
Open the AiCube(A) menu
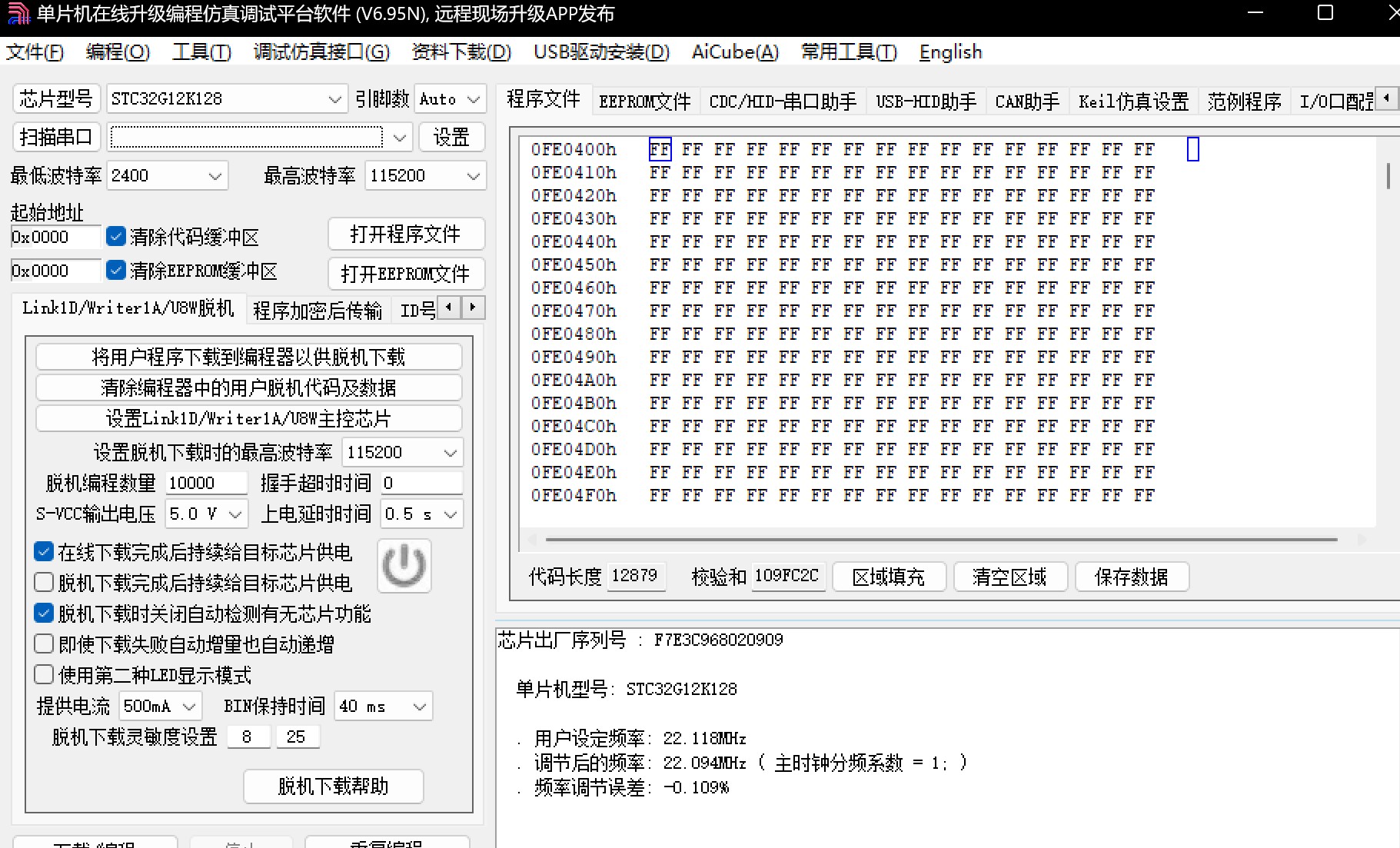coord(735,52)
